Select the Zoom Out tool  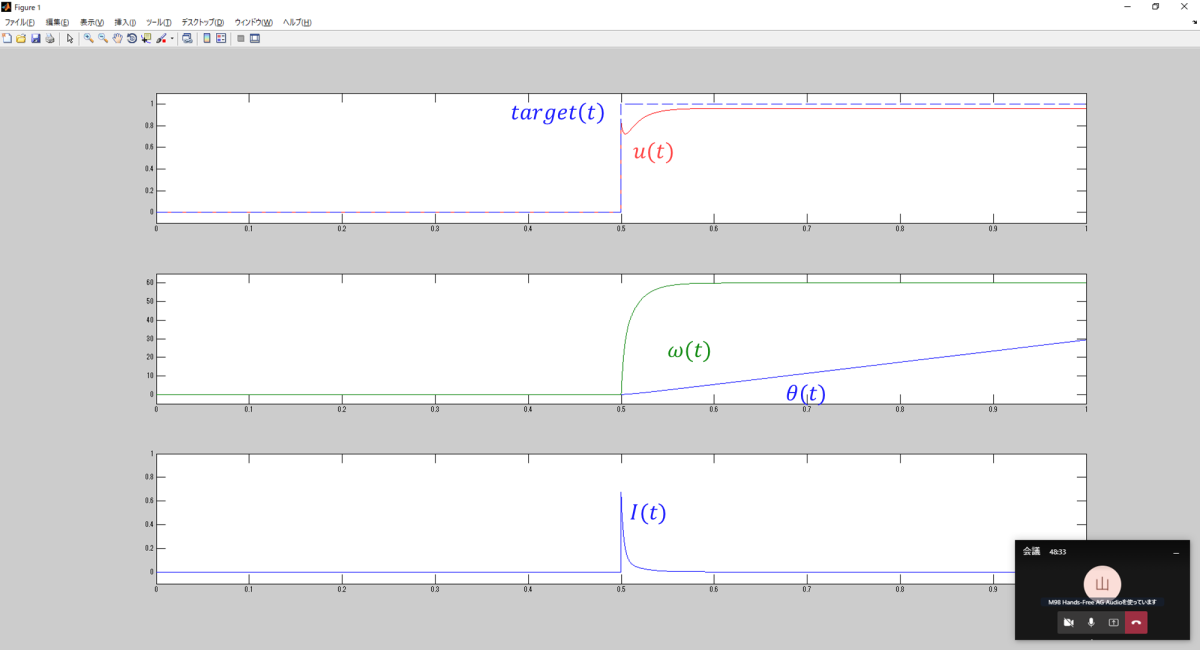(x=102, y=39)
